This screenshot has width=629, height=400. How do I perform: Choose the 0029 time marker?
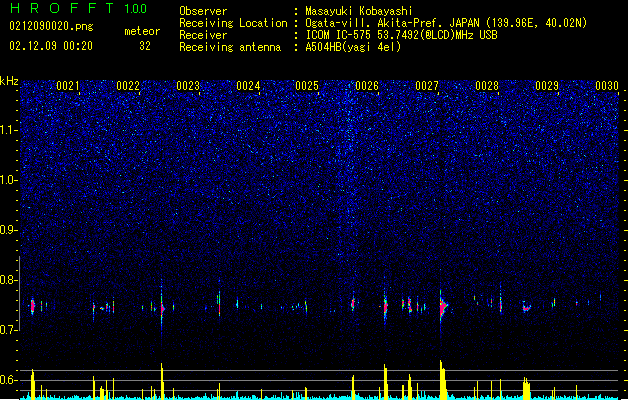547,86
